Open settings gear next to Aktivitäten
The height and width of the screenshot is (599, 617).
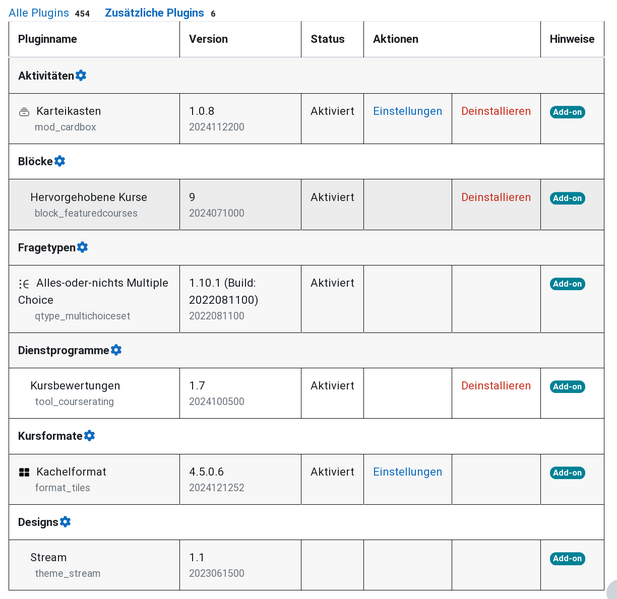click(81, 76)
